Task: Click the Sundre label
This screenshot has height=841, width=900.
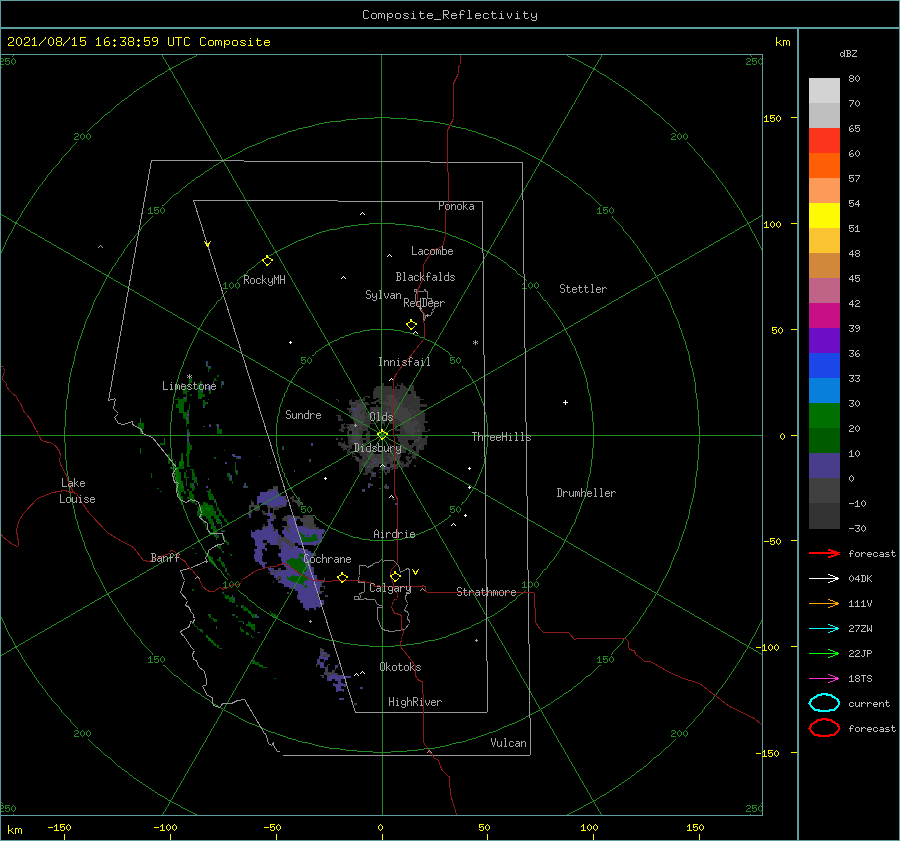Action: coord(303,414)
